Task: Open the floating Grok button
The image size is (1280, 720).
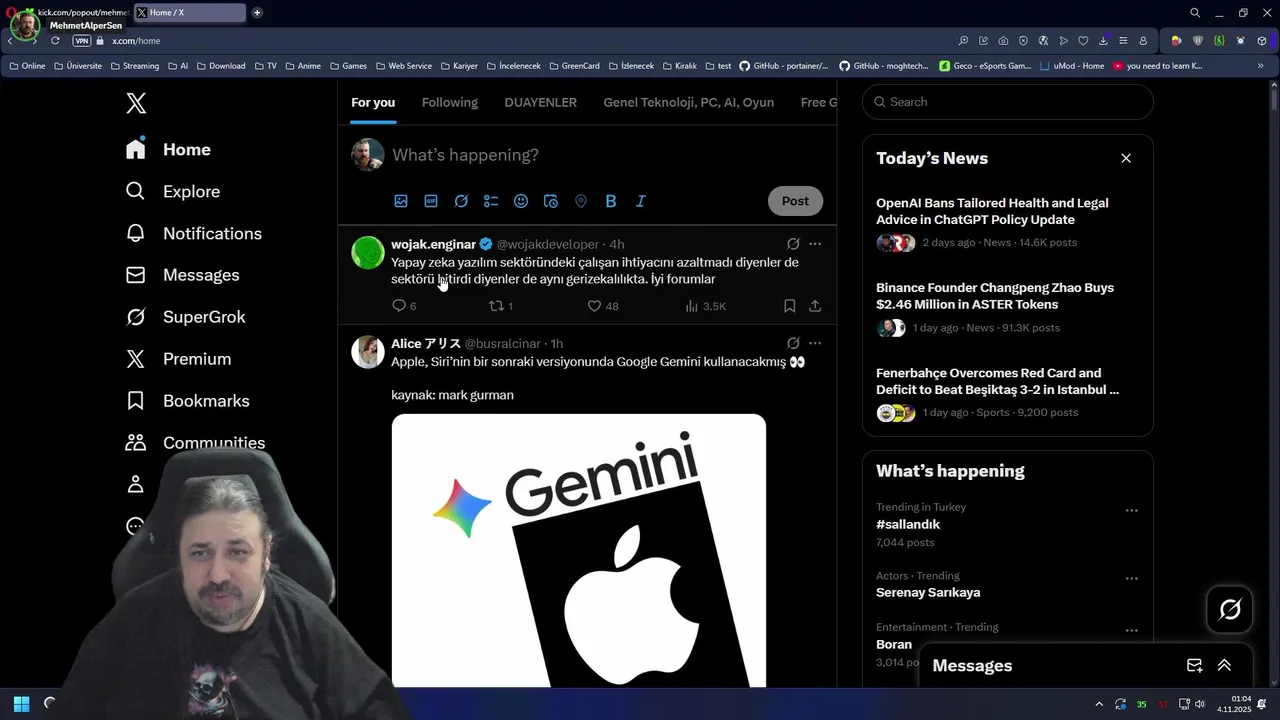Action: pos(1230,609)
